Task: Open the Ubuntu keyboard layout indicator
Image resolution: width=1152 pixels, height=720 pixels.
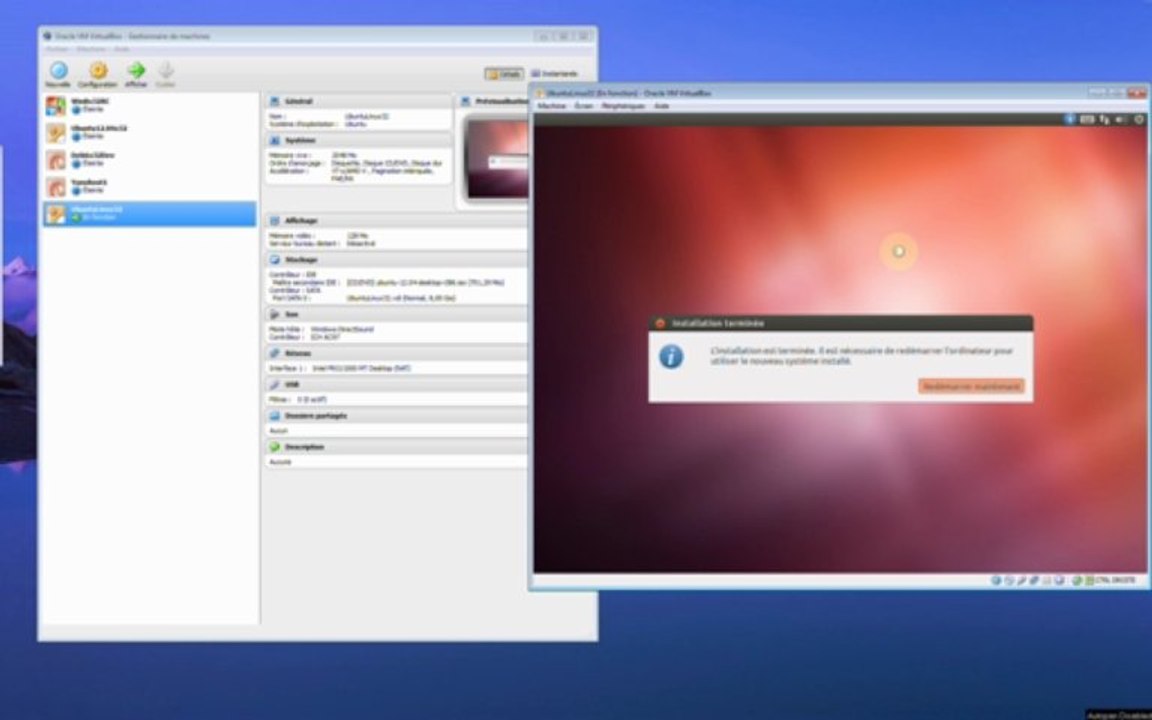Action: point(1087,119)
